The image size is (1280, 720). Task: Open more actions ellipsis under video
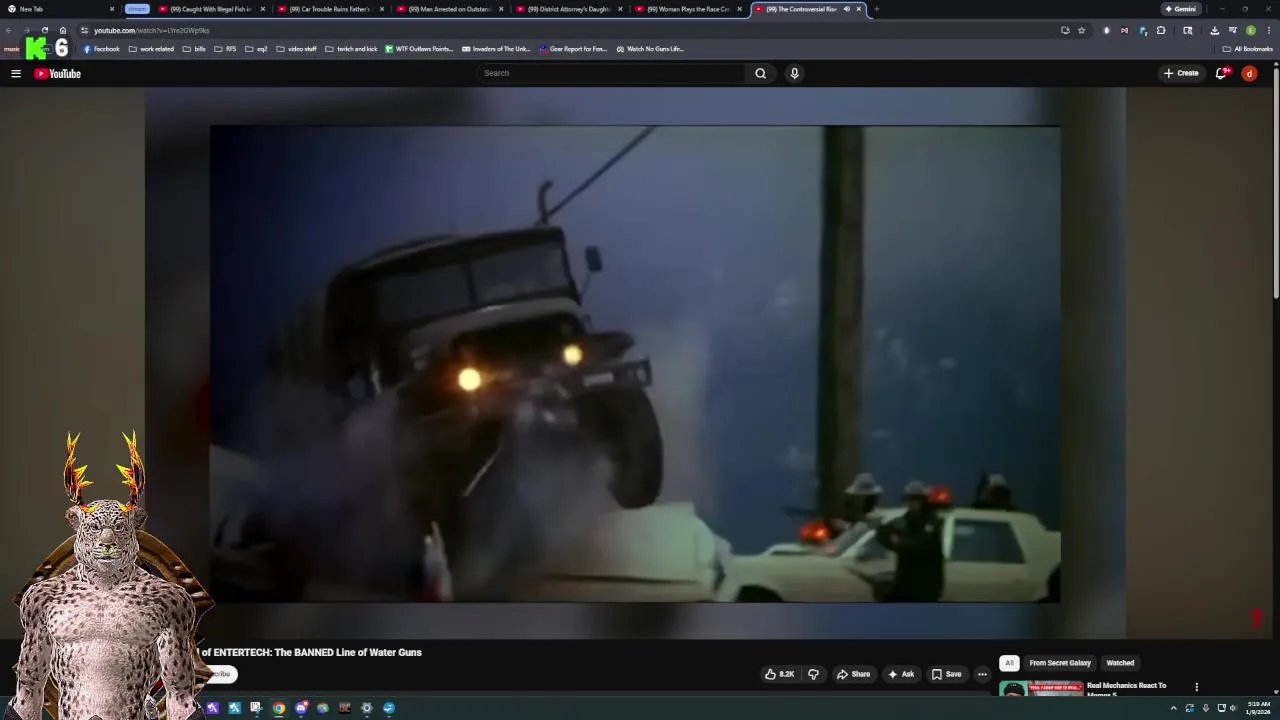pyautogui.click(x=982, y=674)
